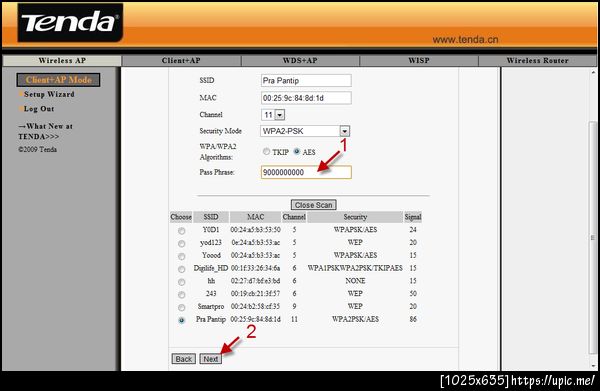Click WPA1PSKWPA2PSK/TKIPAES security cell
The width and height of the screenshot is (600, 391).
[355, 268]
